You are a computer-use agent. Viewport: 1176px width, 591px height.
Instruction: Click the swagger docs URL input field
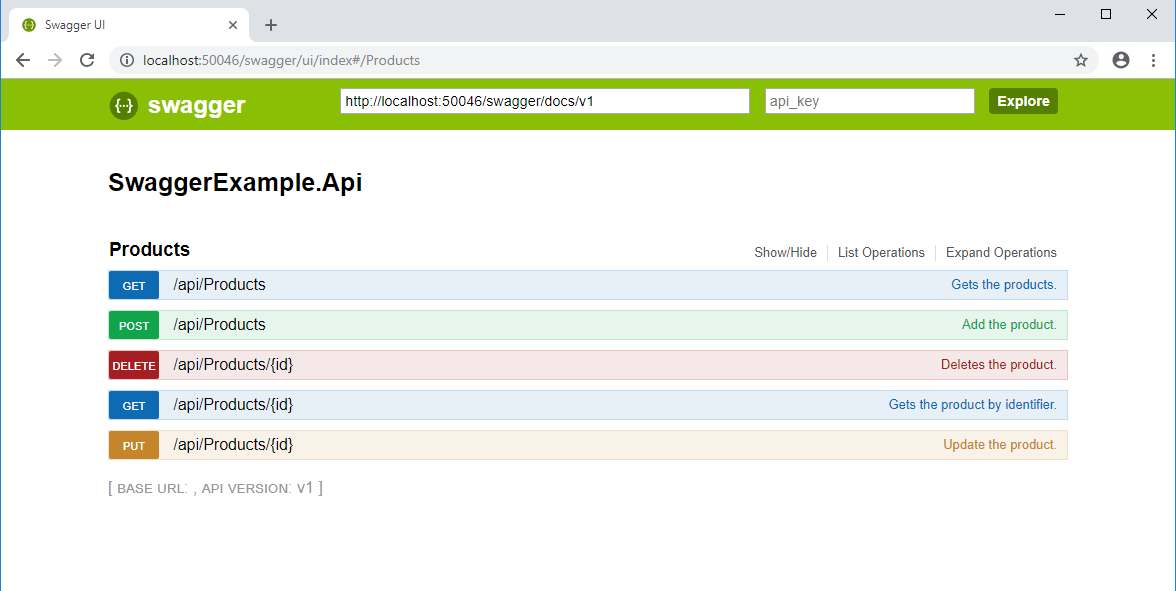[x=544, y=101]
